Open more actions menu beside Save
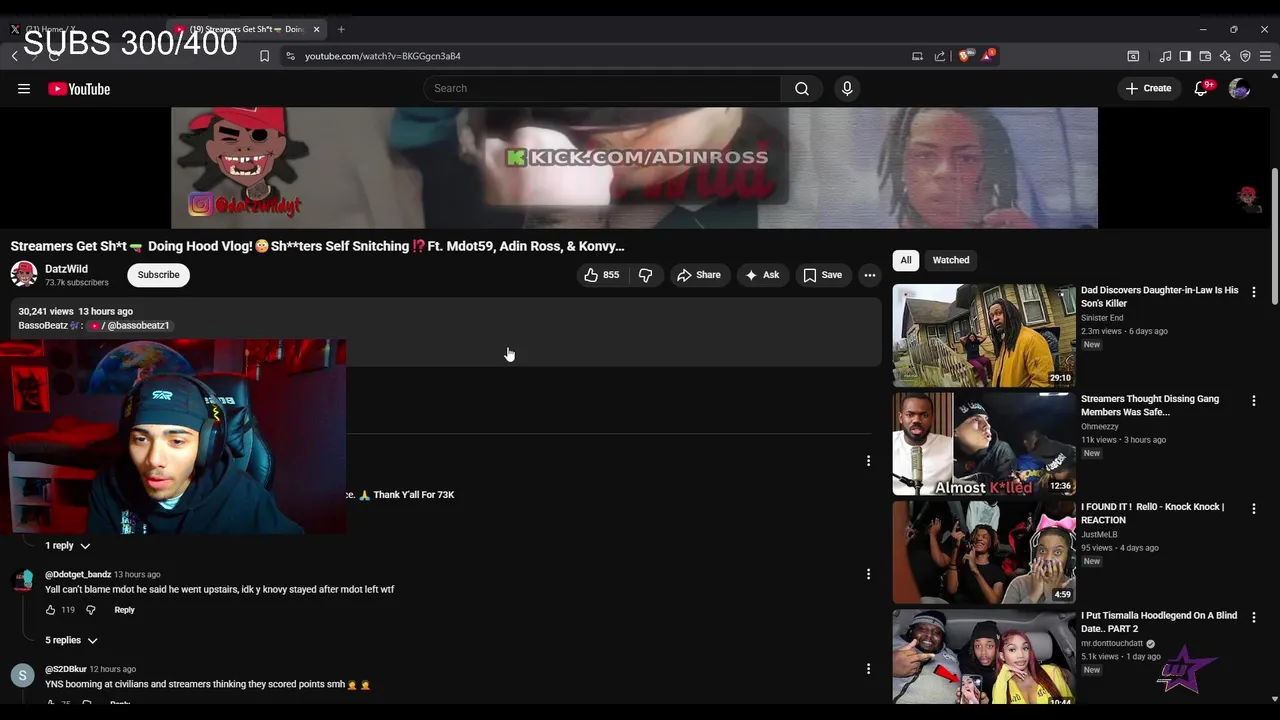The width and height of the screenshot is (1280, 720). pyautogui.click(x=870, y=275)
